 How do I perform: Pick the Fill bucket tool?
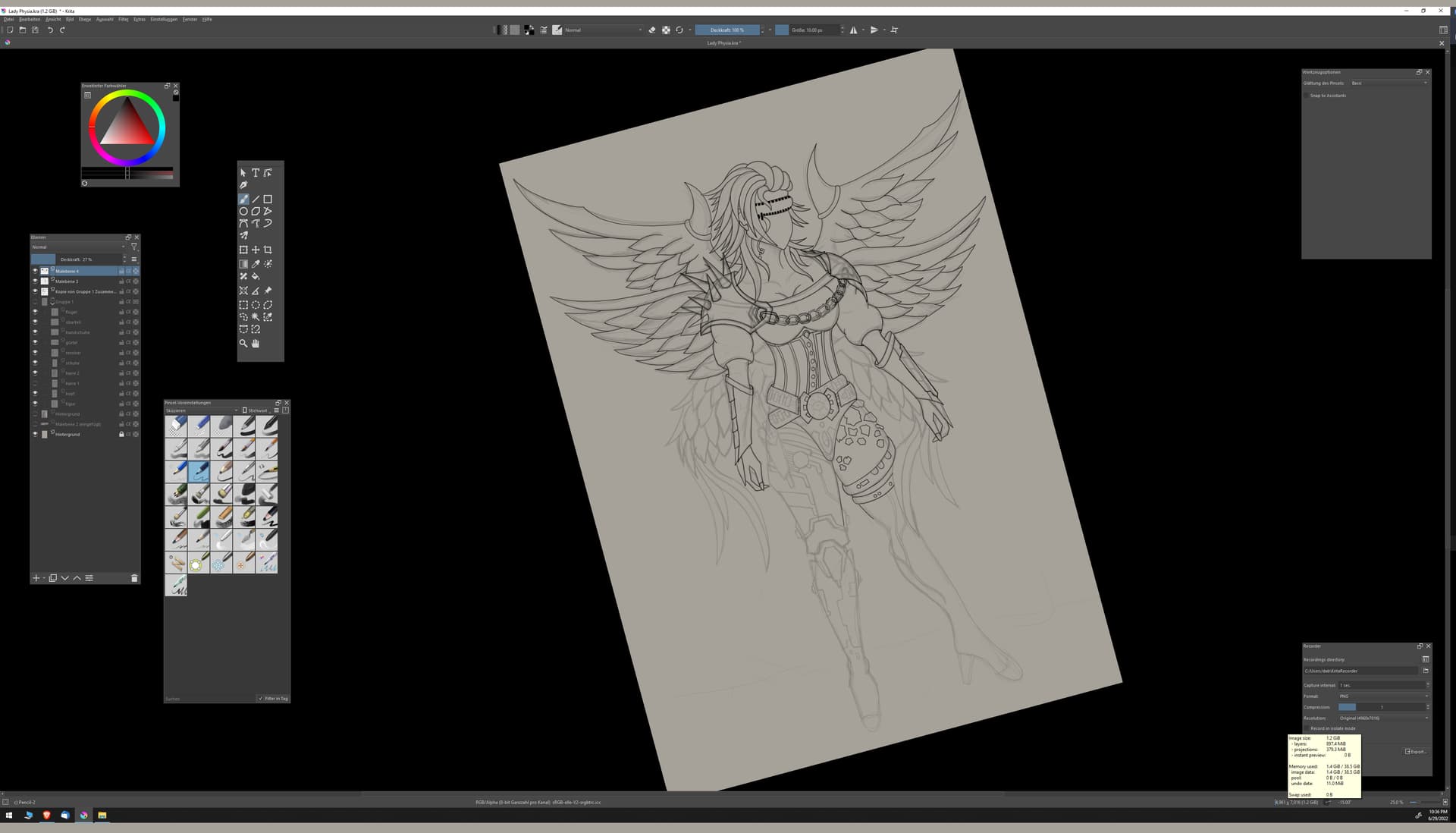[256, 276]
